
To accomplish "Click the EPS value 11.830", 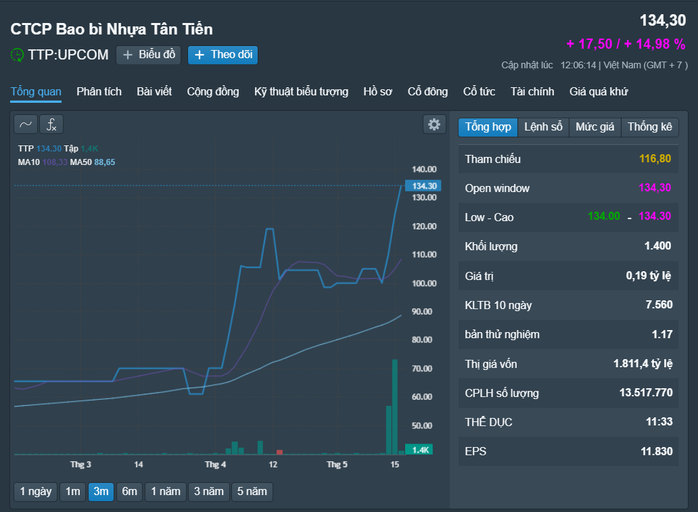I will click(657, 451).
